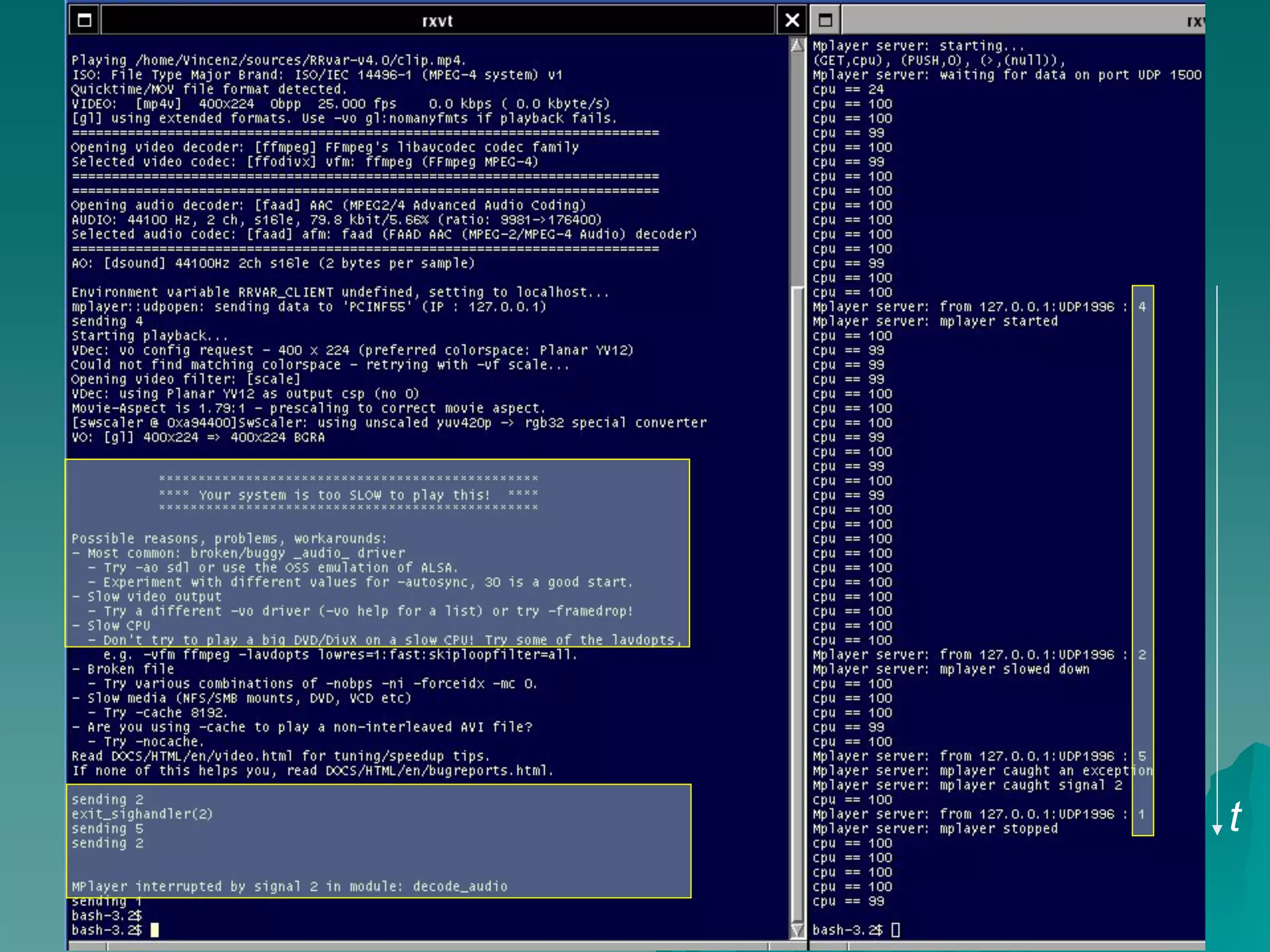Open the left rxvt window menu icon
1270x952 pixels.
click(x=84, y=20)
